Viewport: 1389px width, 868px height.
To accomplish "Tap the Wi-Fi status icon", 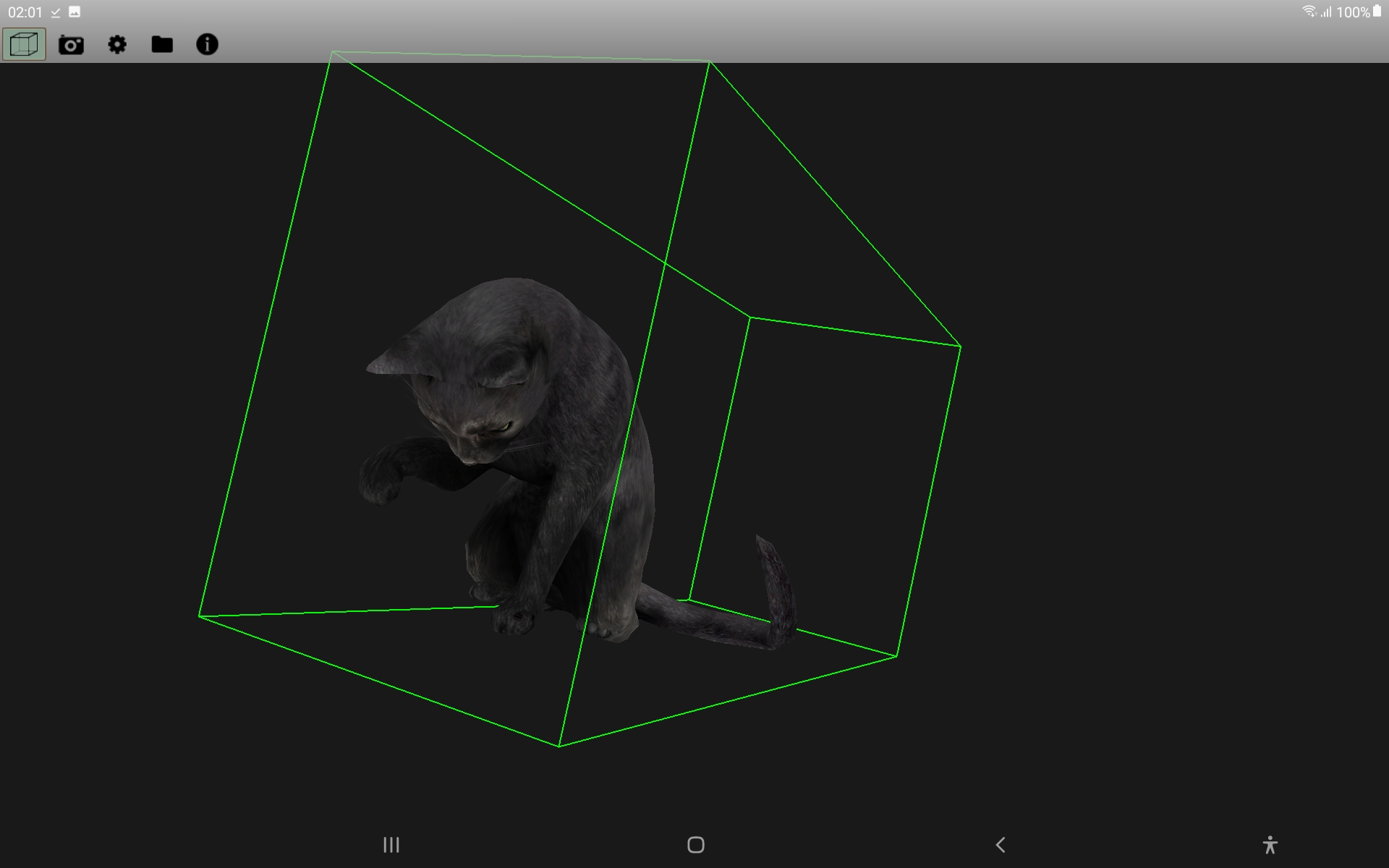I will [1311, 12].
